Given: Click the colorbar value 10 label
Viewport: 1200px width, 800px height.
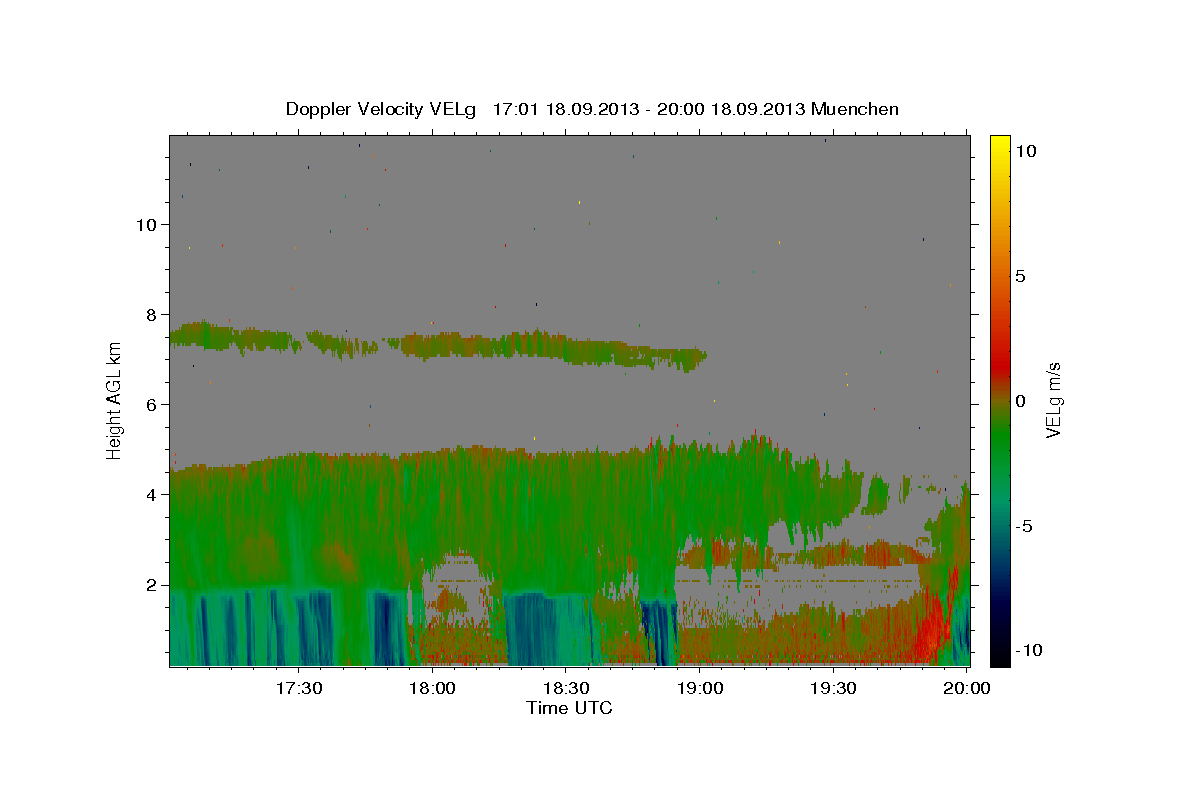Looking at the screenshot, I should (x=1025, y=151).
